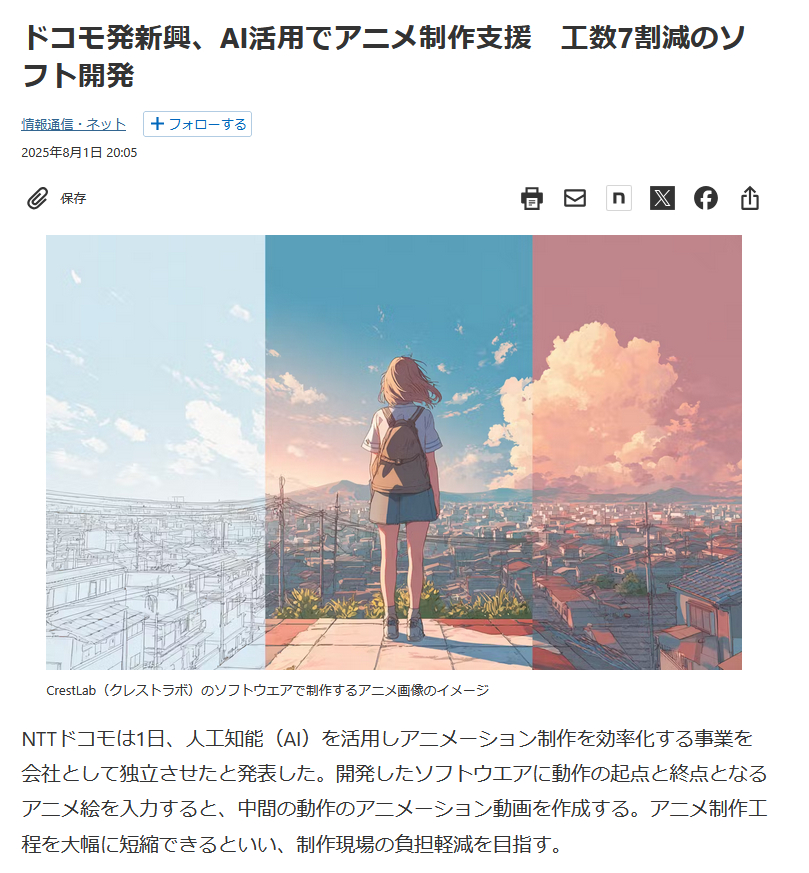Click the article headline ドコモ発新興
Screen dimensions: 809x873
tap(384, 56)
